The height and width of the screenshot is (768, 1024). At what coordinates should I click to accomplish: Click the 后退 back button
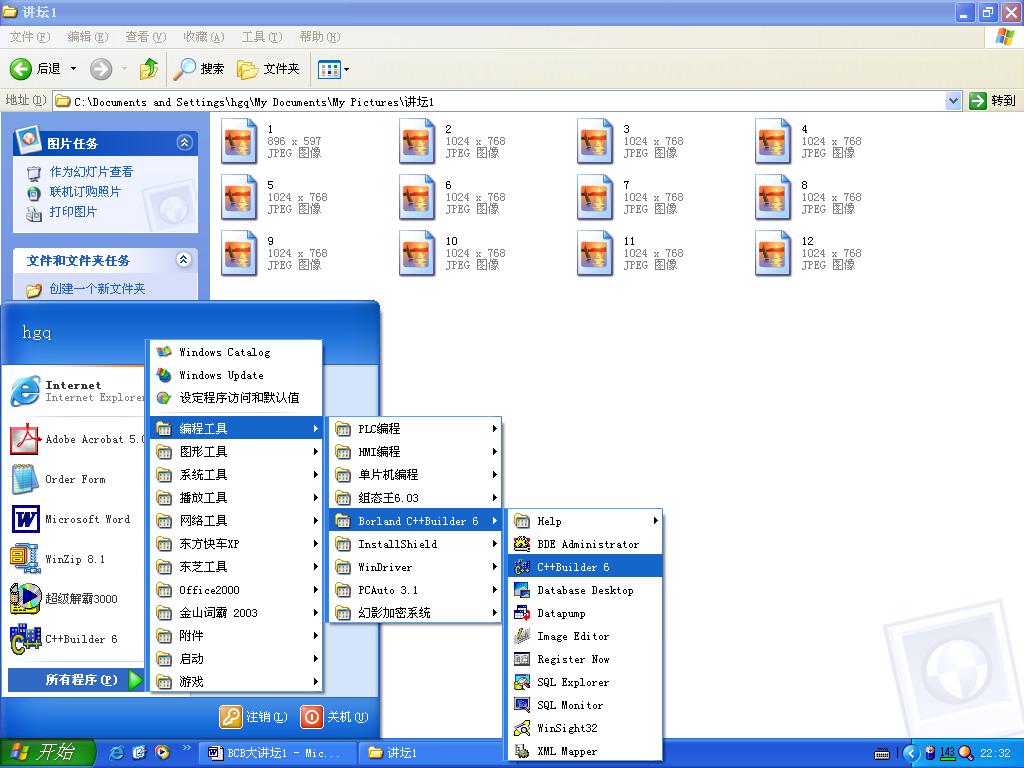(x=35, y=69)
